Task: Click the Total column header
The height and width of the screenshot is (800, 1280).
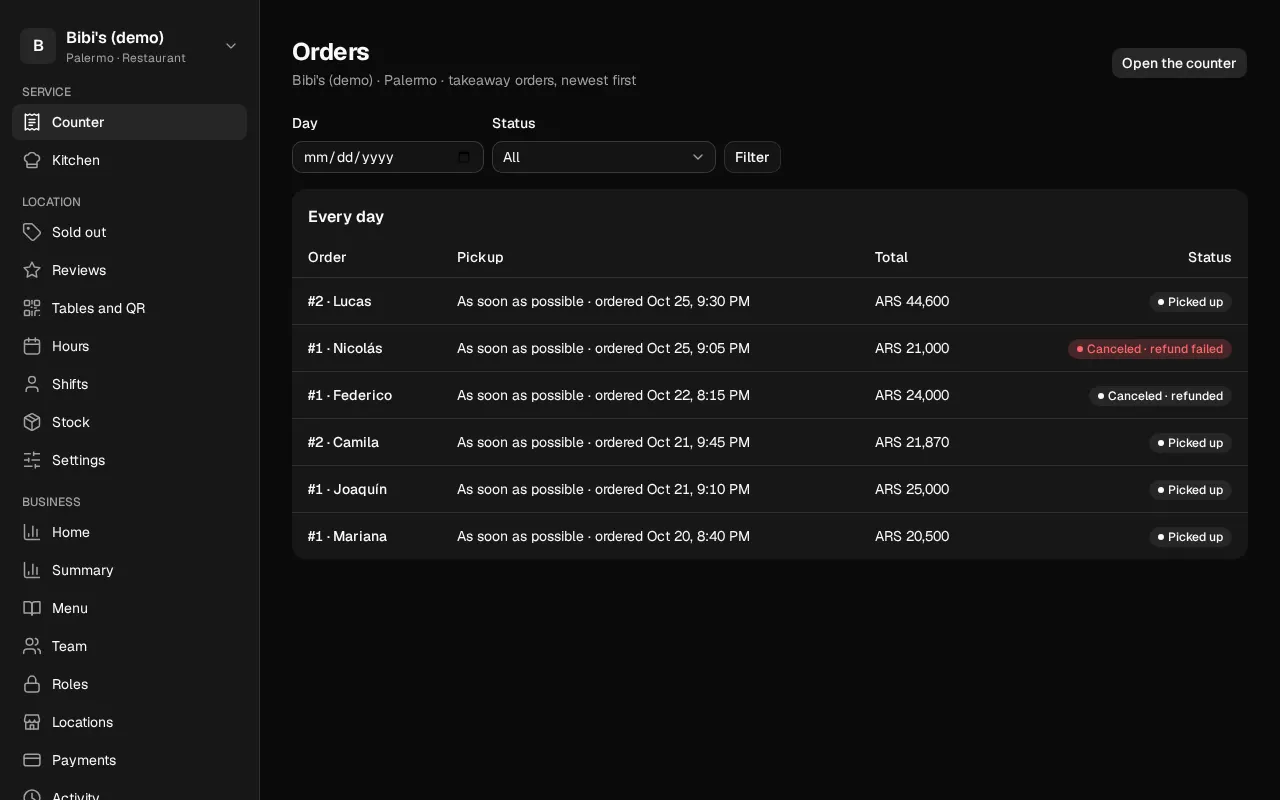Action: tap(891, 257)
